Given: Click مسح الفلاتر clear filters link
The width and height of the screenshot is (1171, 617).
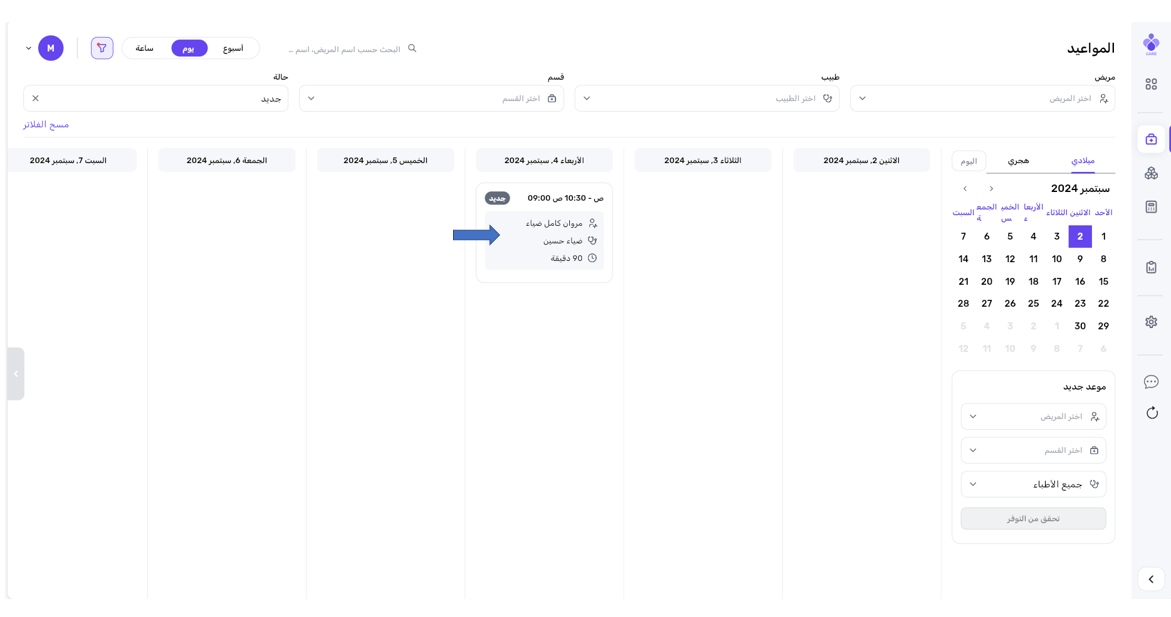Looking at the screenshot, I should [46, 125].
